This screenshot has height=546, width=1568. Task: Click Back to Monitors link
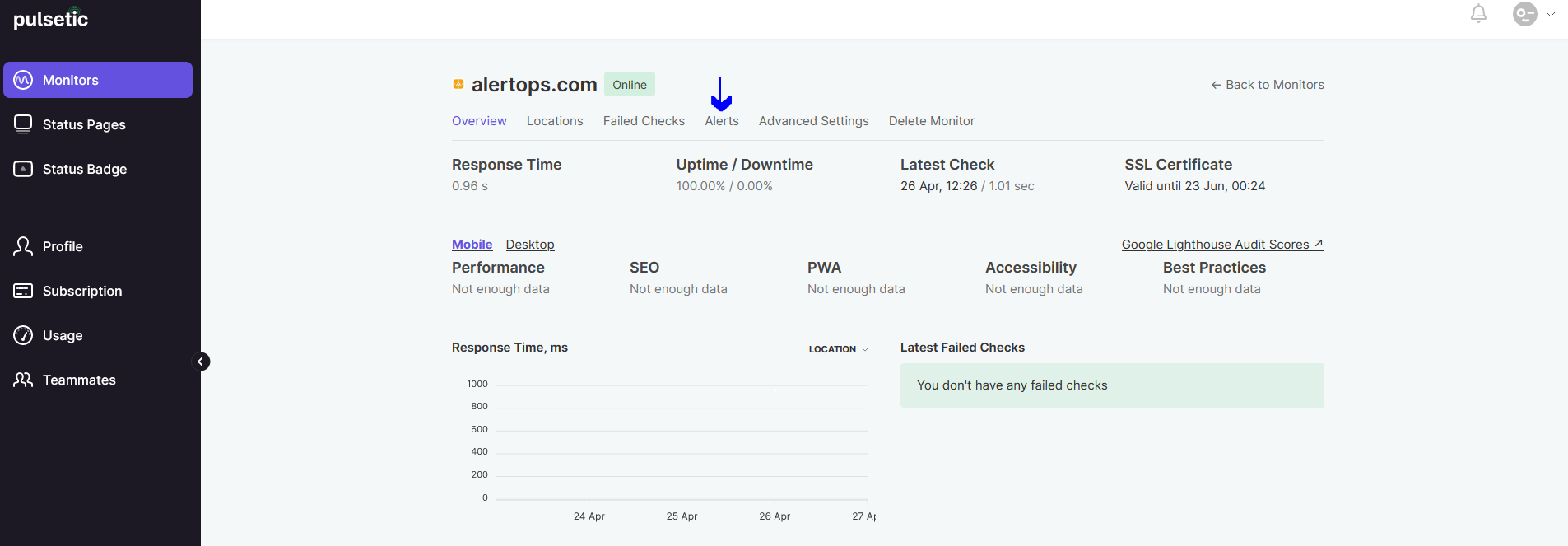pyautogui.click(x=1267, y=85)
